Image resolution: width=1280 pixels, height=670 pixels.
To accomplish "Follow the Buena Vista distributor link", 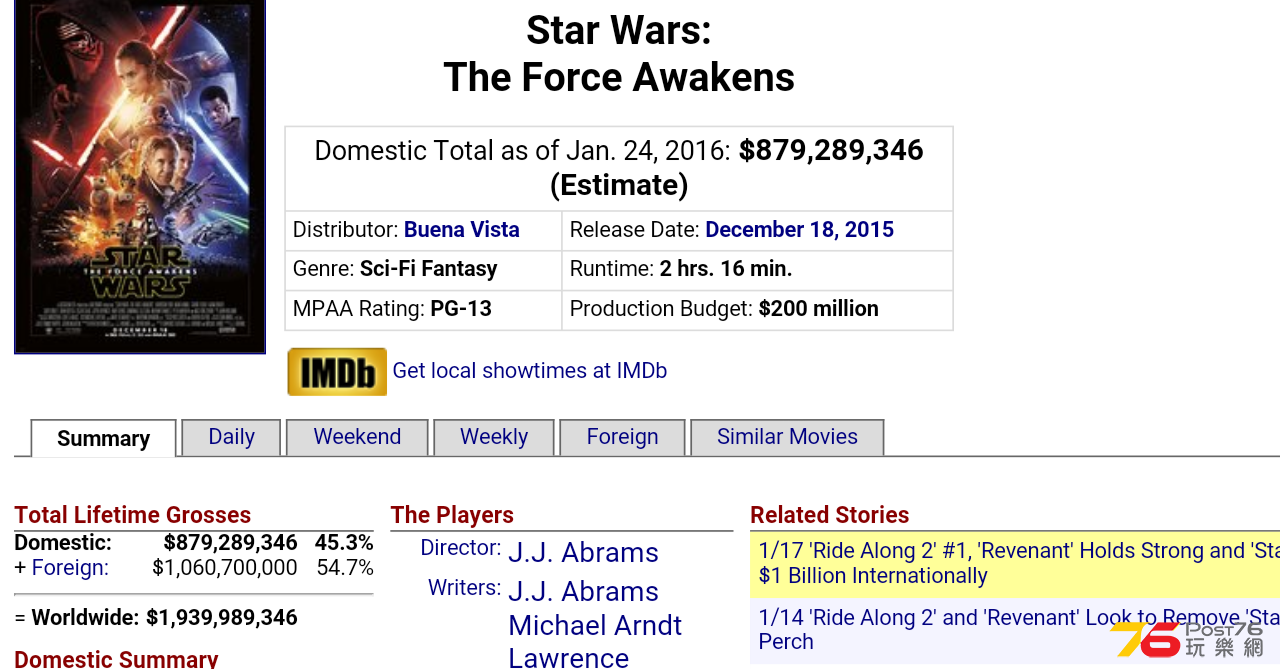I will click(462, 229).
